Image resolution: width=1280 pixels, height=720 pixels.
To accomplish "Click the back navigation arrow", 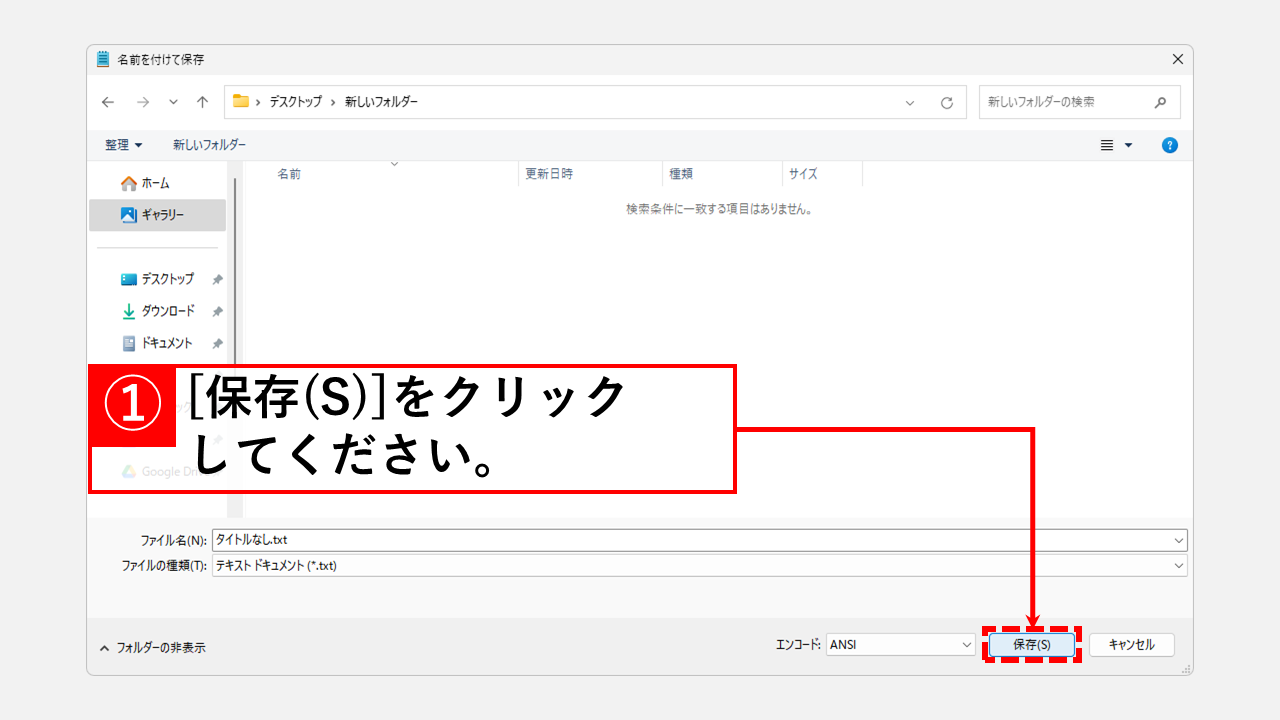I will [x=108, y=102].
